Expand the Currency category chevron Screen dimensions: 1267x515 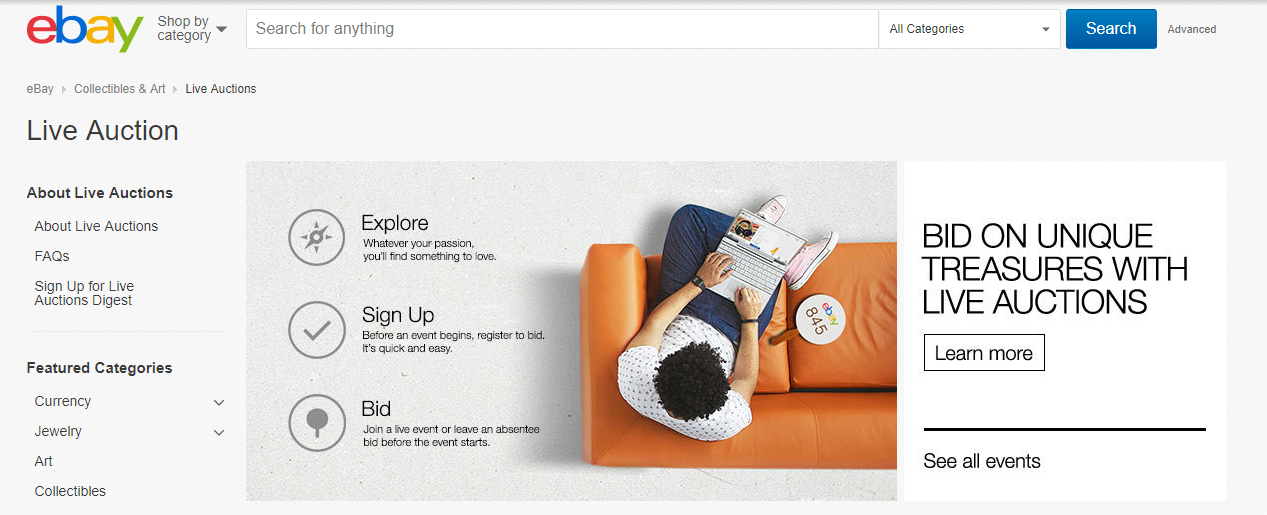[x=219, y=402]
